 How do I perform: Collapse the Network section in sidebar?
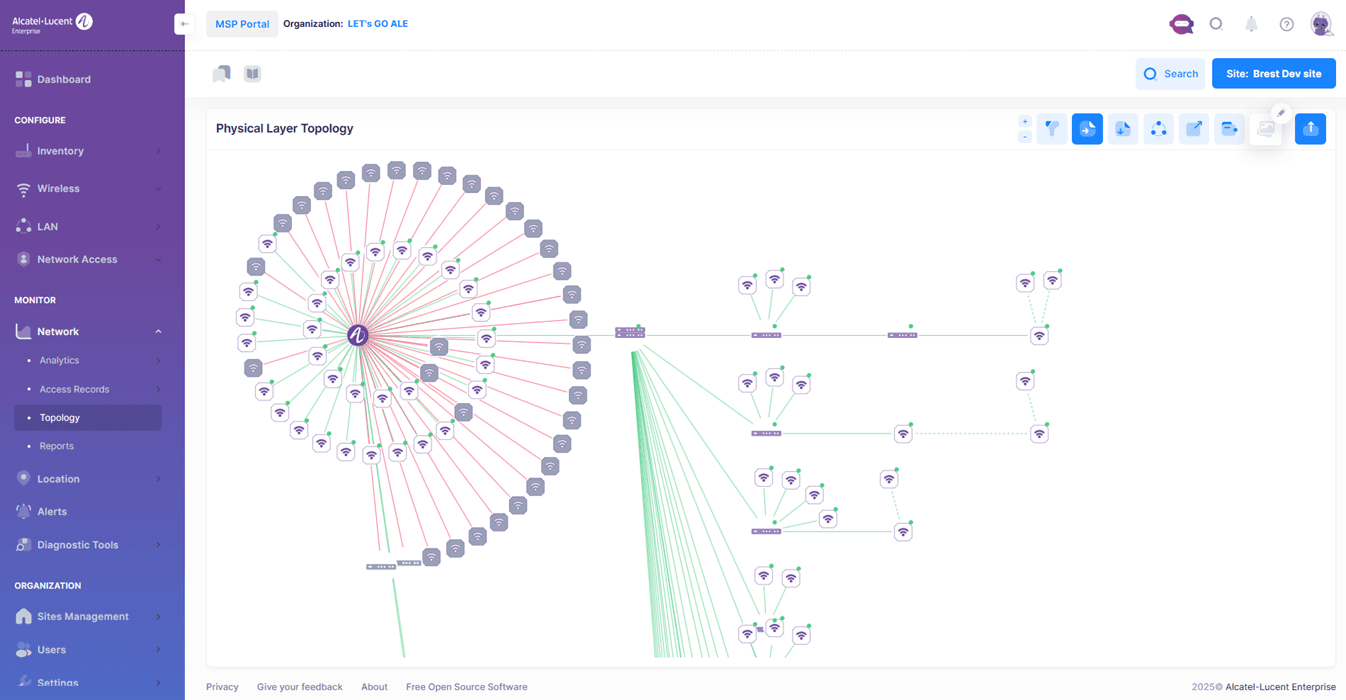[x=158, y=332]
